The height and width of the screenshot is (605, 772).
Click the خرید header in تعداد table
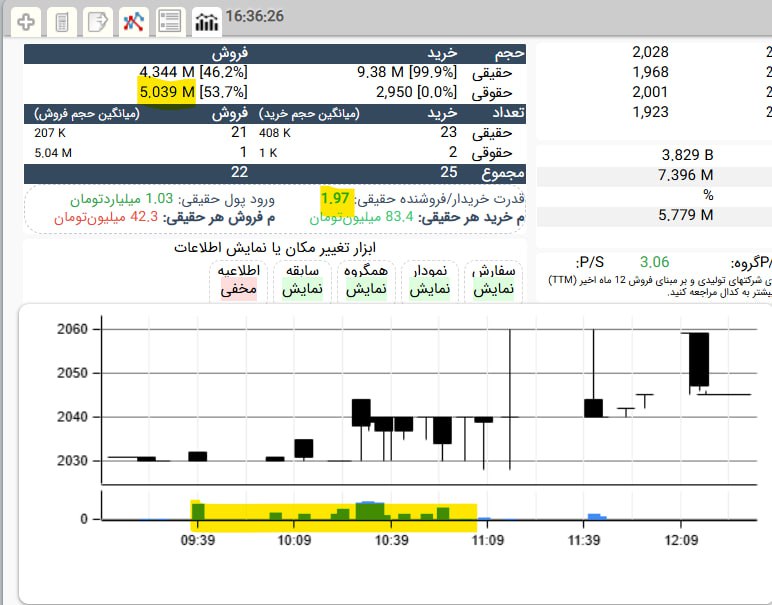point(442,113)
